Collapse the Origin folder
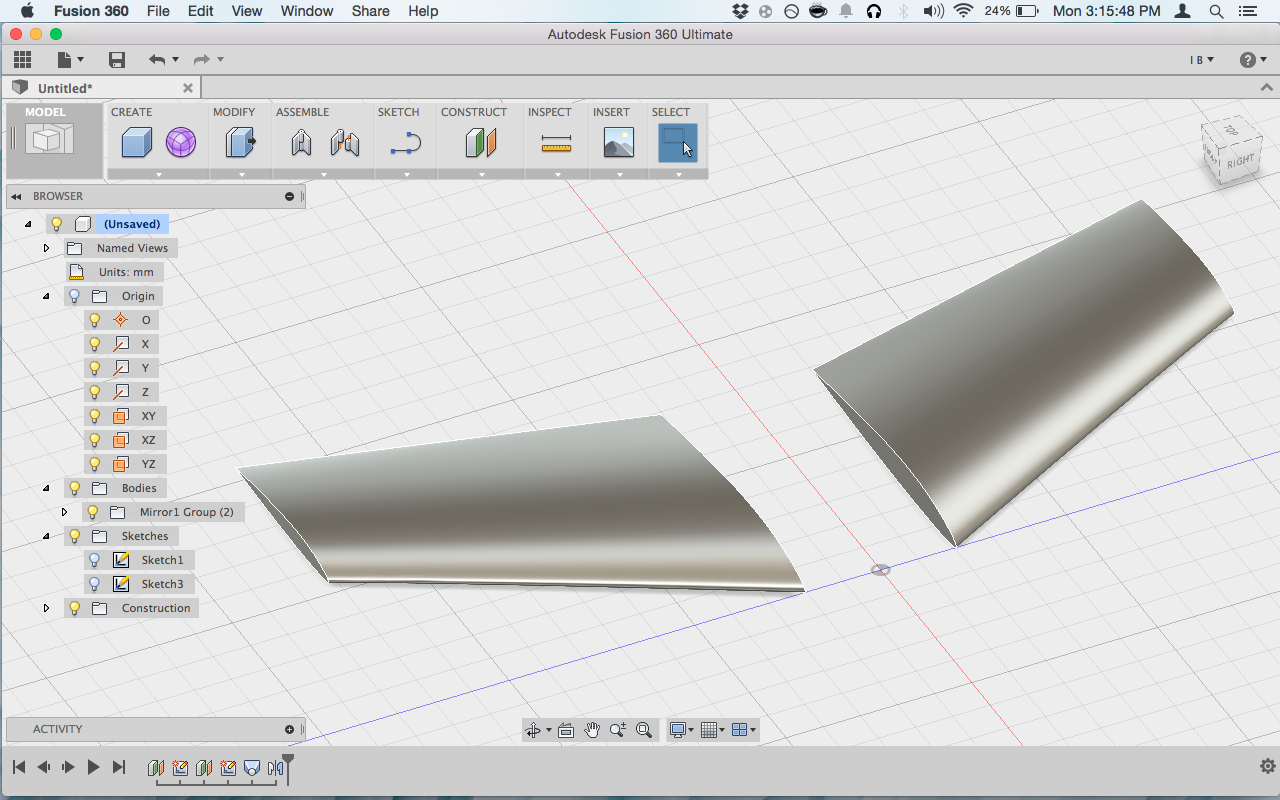This screenshot has height=800, width=1280. [46, 296]
